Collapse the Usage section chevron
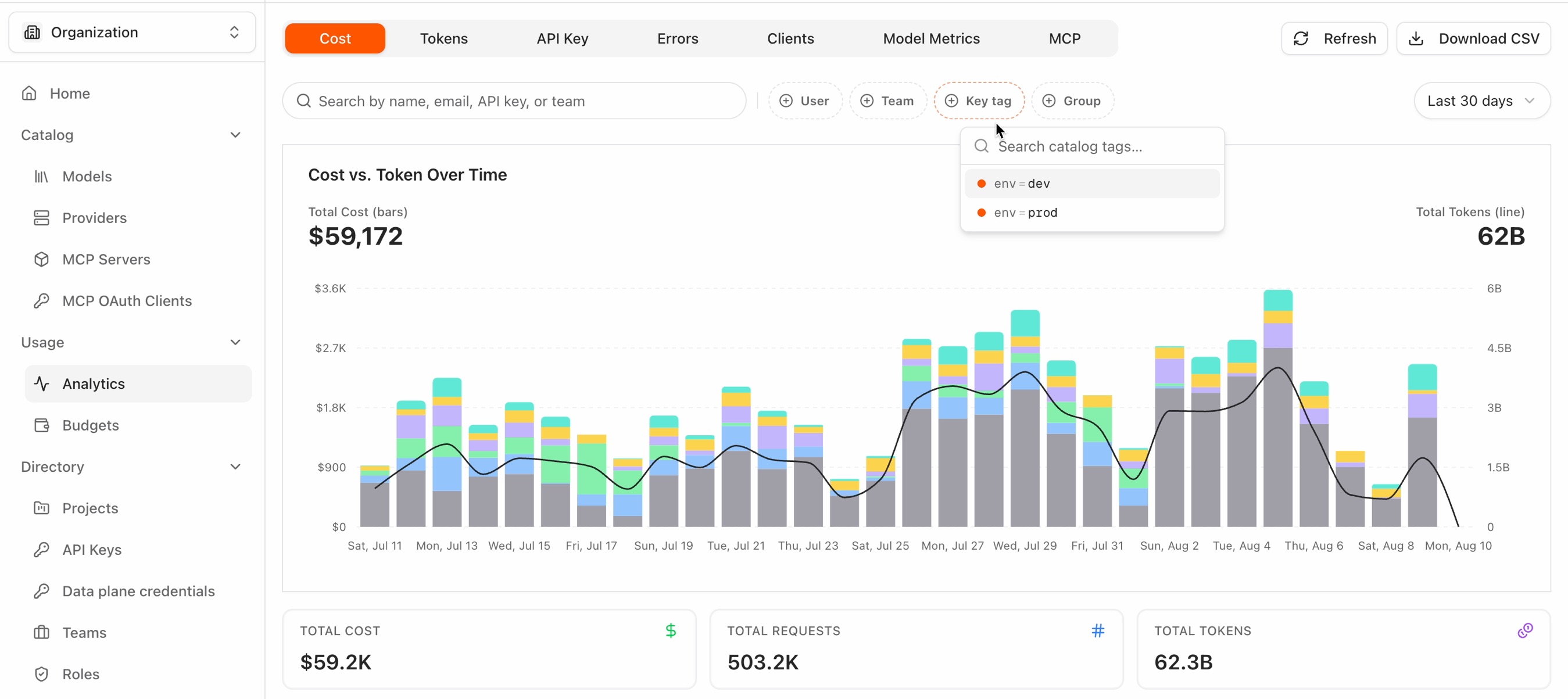Screen dimensions: 1568x699 (235, 342)
